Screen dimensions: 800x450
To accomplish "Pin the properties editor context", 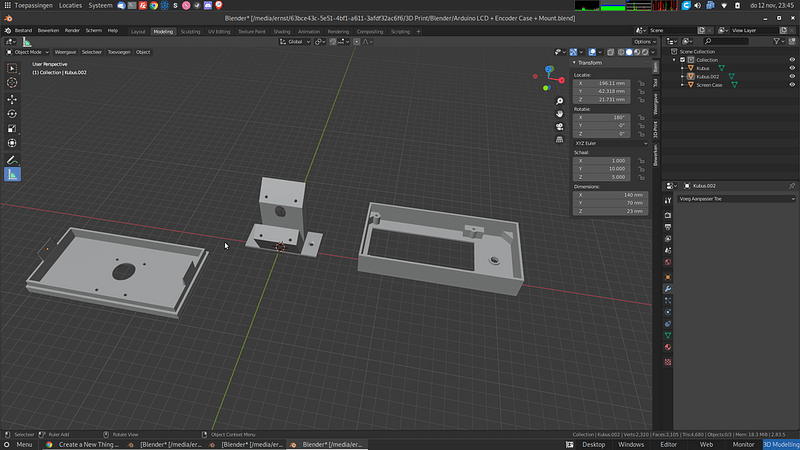I will tap(792, 186).
